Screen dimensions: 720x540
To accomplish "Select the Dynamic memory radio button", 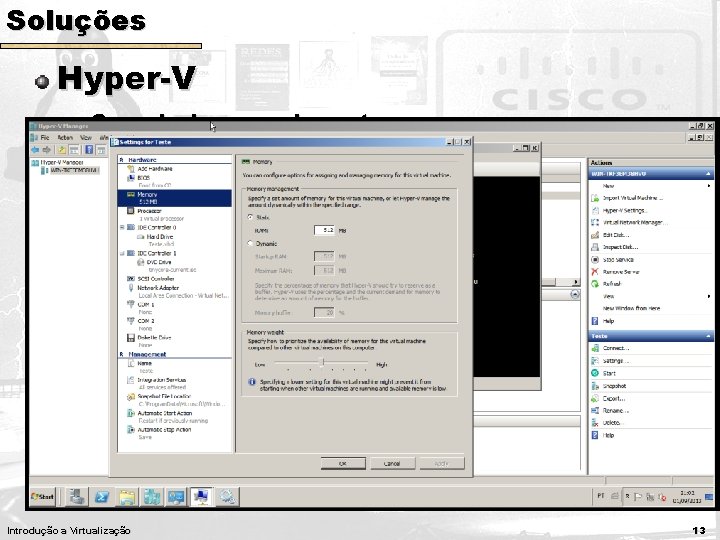I will coord(250,243).
